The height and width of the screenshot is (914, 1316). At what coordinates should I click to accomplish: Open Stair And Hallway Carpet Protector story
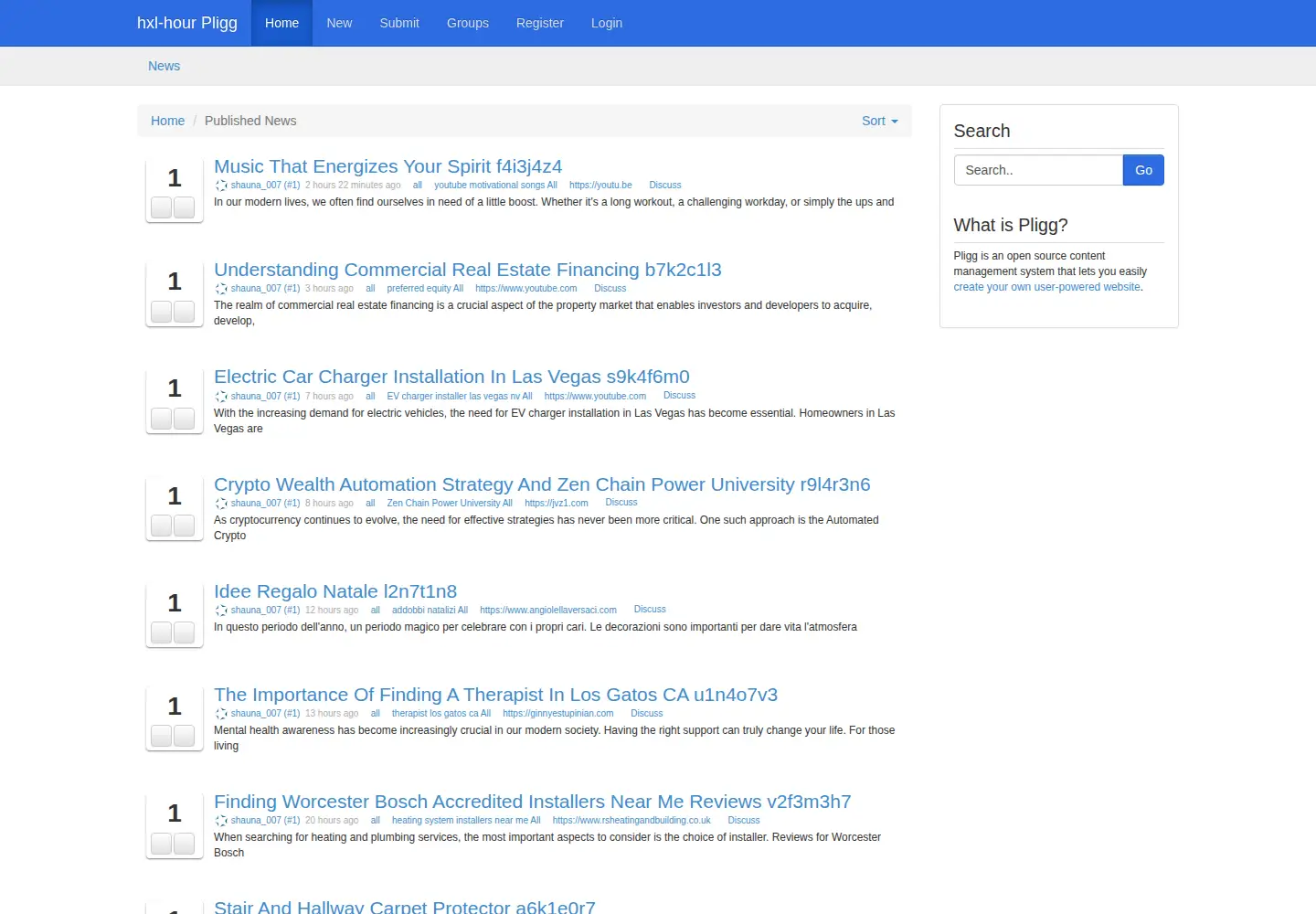point(405,906)
